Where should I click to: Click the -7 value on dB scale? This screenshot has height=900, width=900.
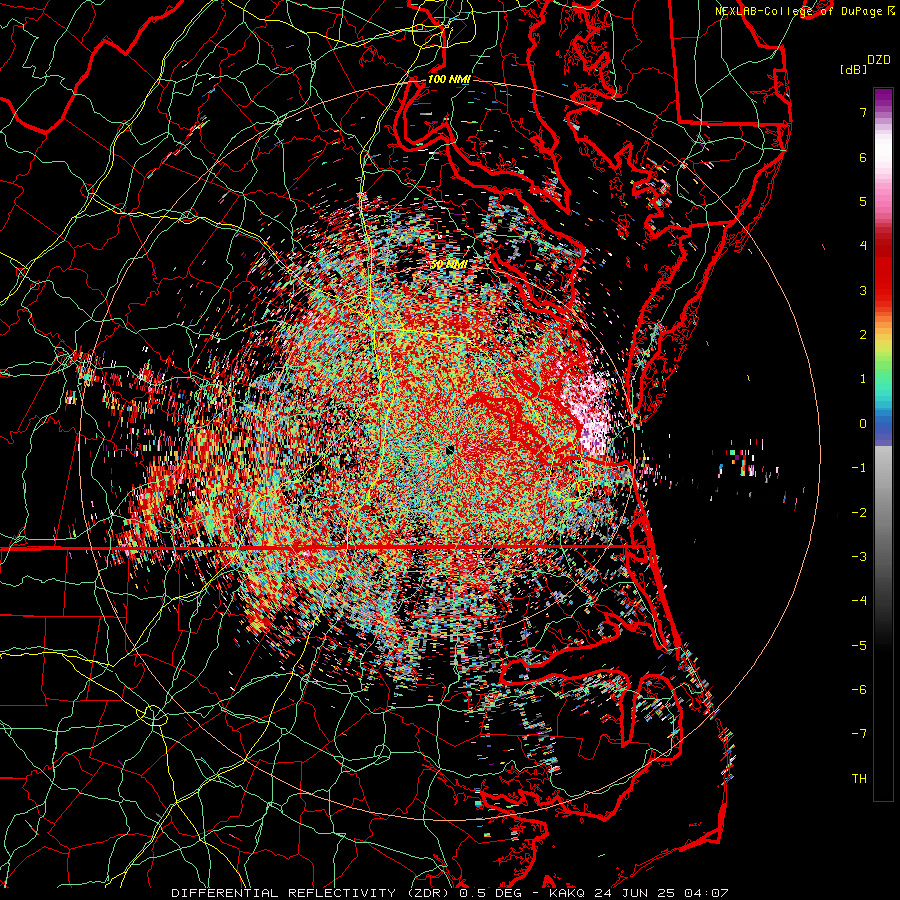pyautogui.click(x=859, y=734)
